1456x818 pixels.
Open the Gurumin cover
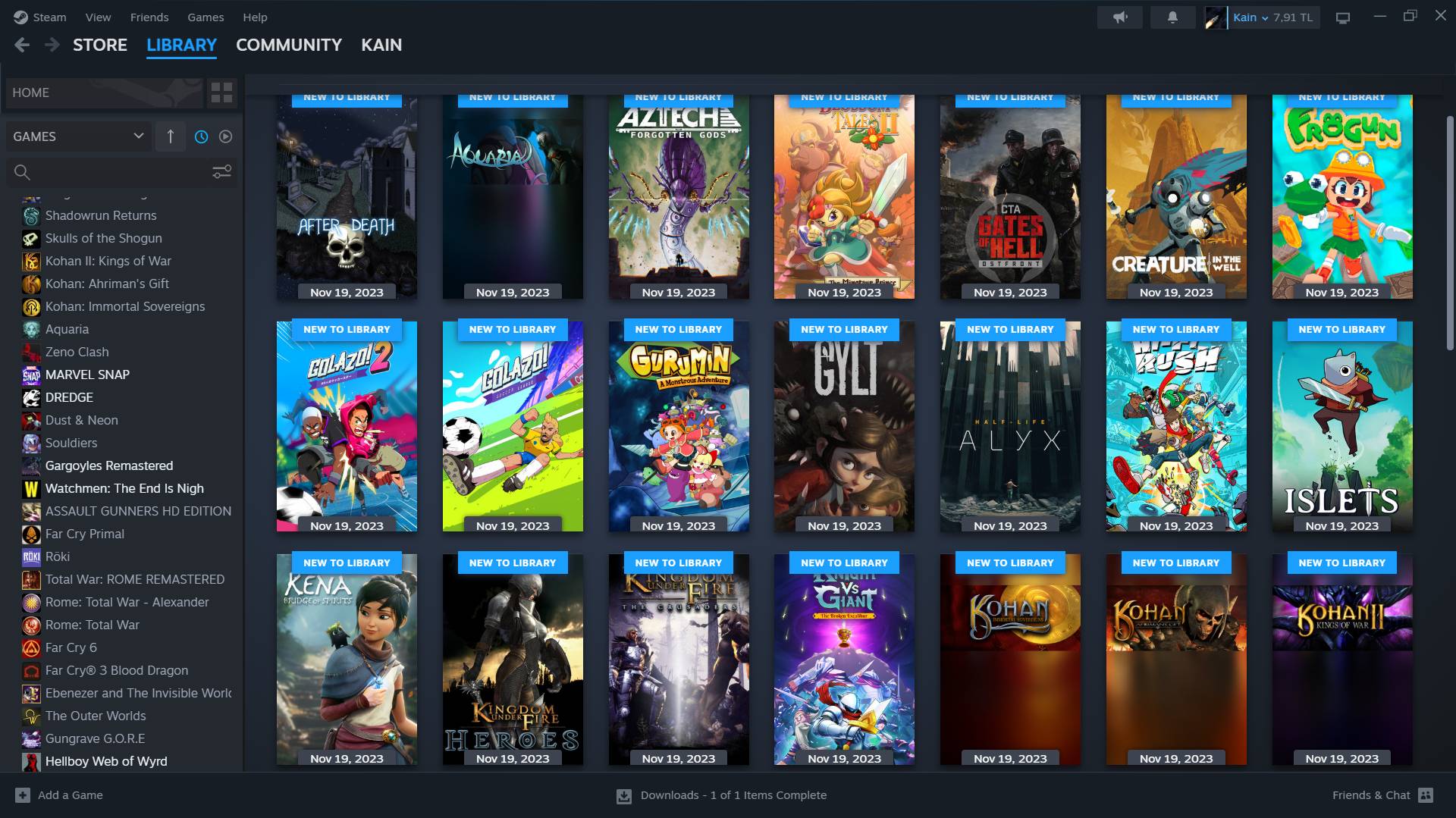(x=679, y=426)
